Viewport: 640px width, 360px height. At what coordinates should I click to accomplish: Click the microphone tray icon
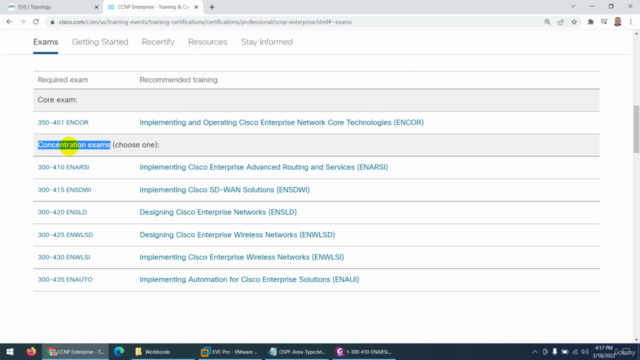(x=555, y=352)
